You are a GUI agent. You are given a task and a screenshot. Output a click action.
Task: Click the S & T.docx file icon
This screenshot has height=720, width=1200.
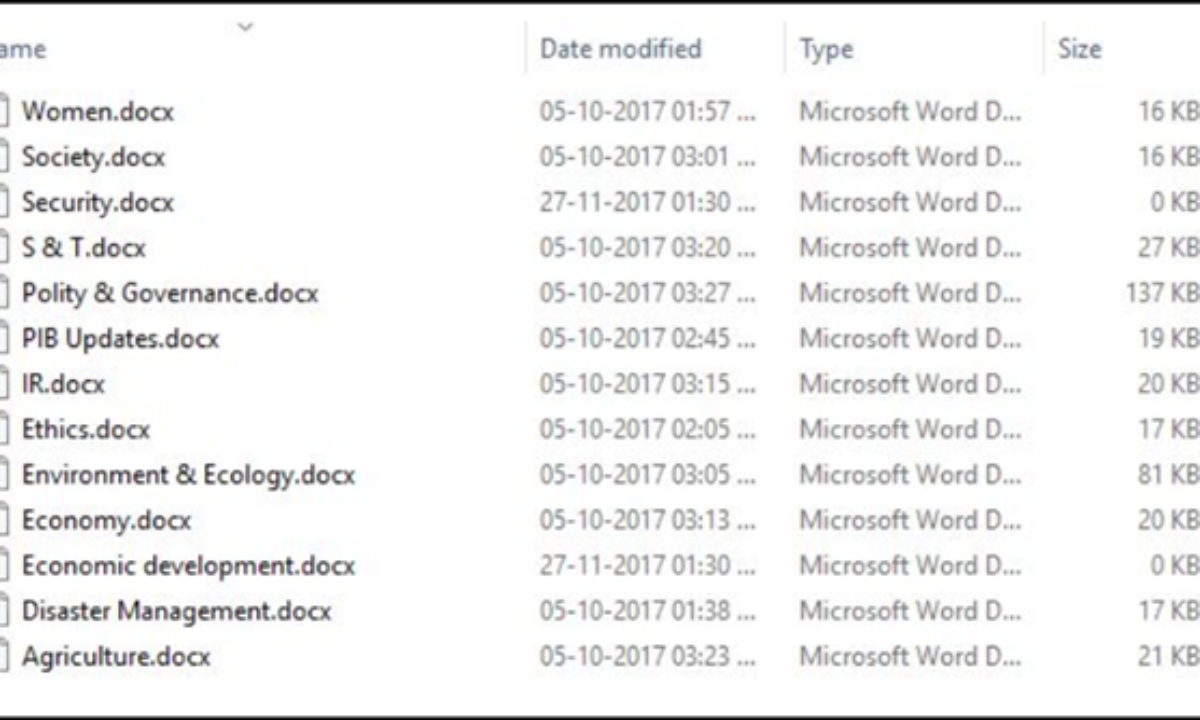(4, 247)
